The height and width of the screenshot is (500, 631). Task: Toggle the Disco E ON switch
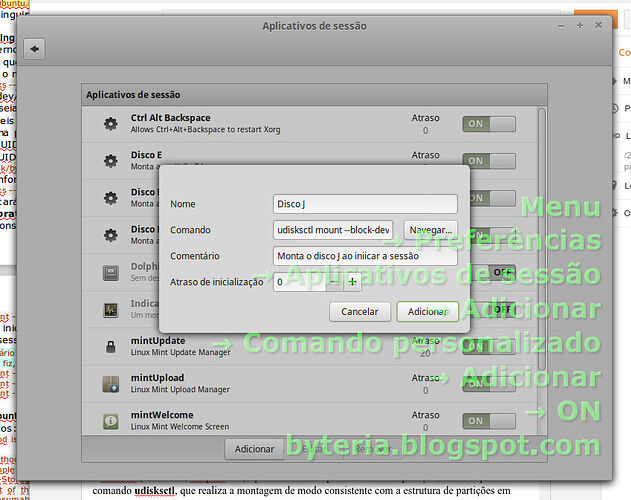(x=489, y=161)
